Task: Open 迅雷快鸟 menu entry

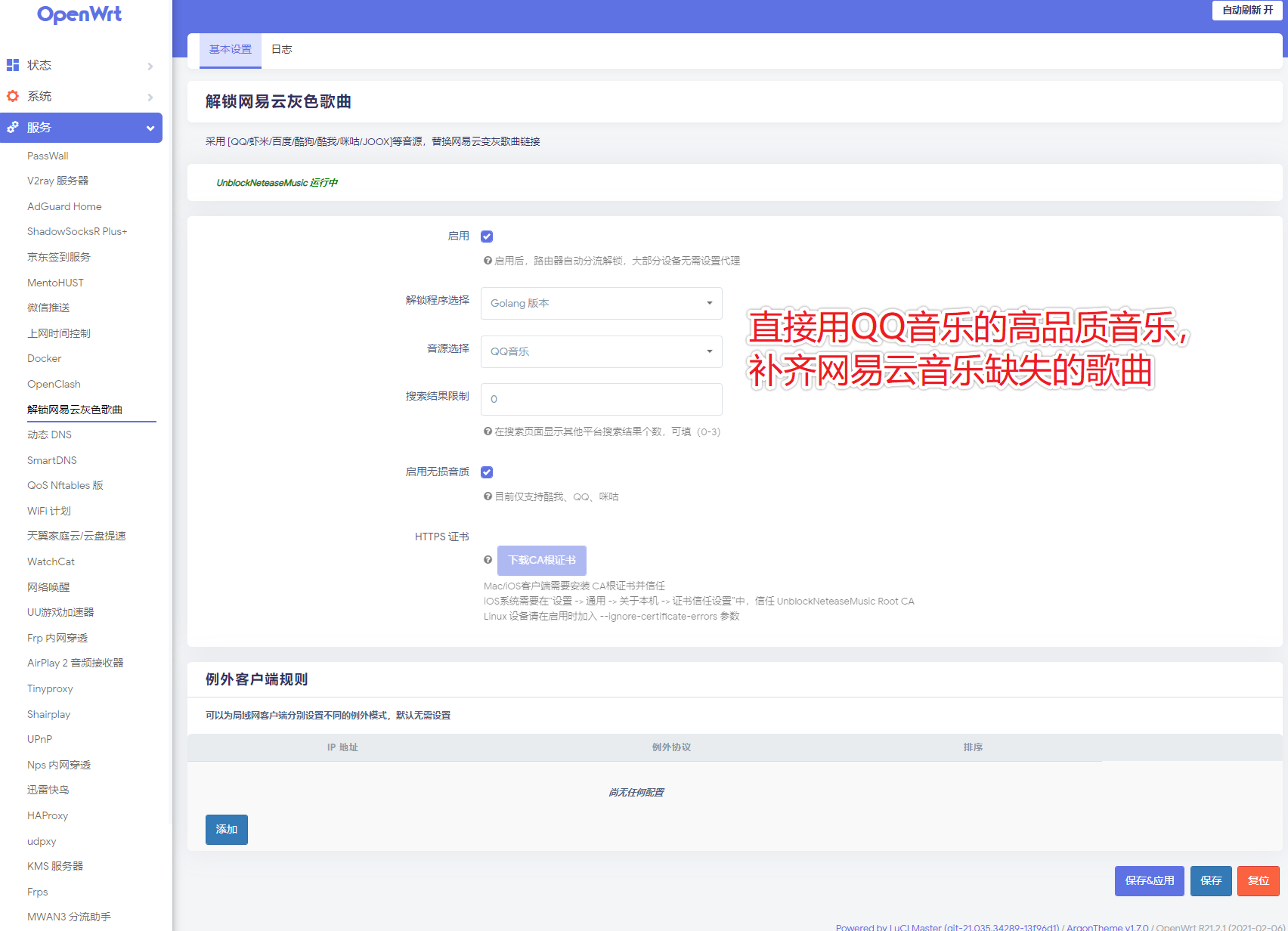Action: pyautogui.click(x=48, y=790)
